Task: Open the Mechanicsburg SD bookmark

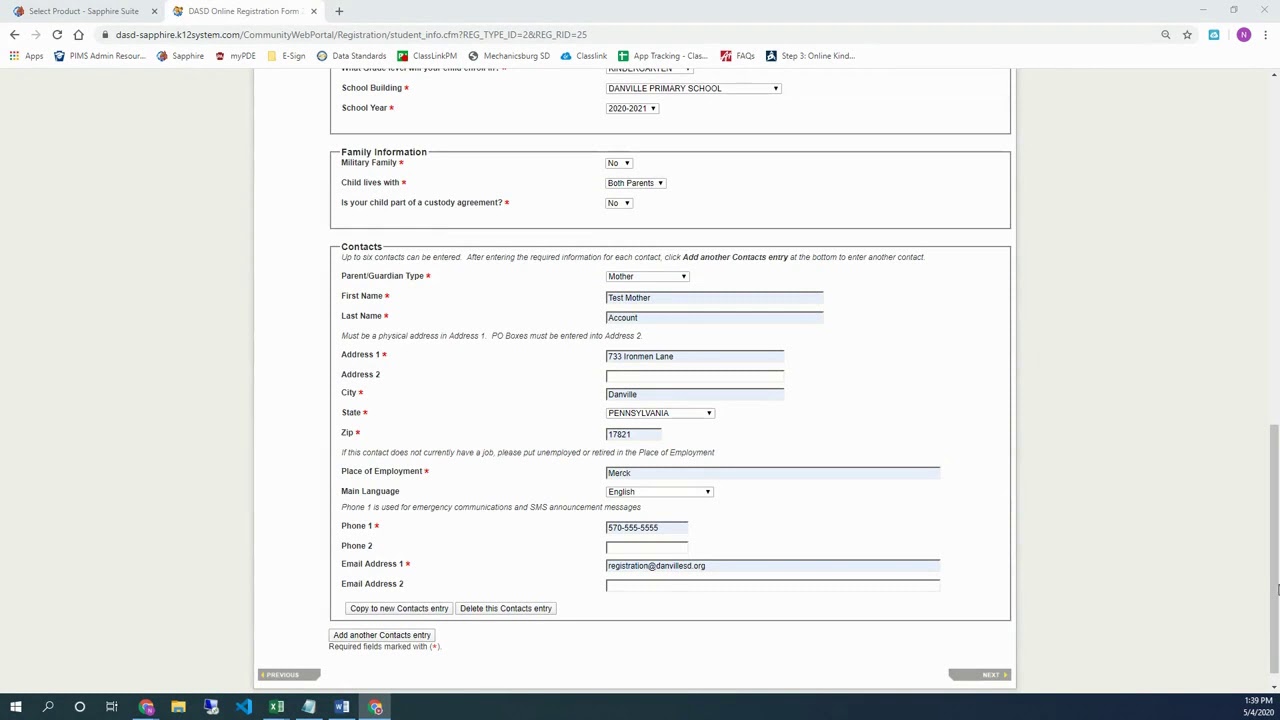Action: [509, 56]
